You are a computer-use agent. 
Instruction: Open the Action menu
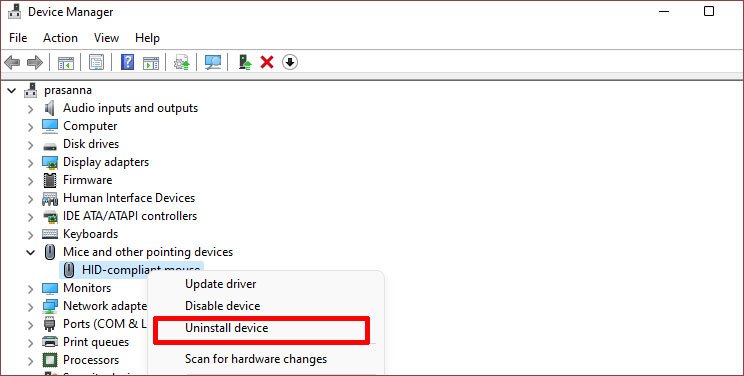60,38
